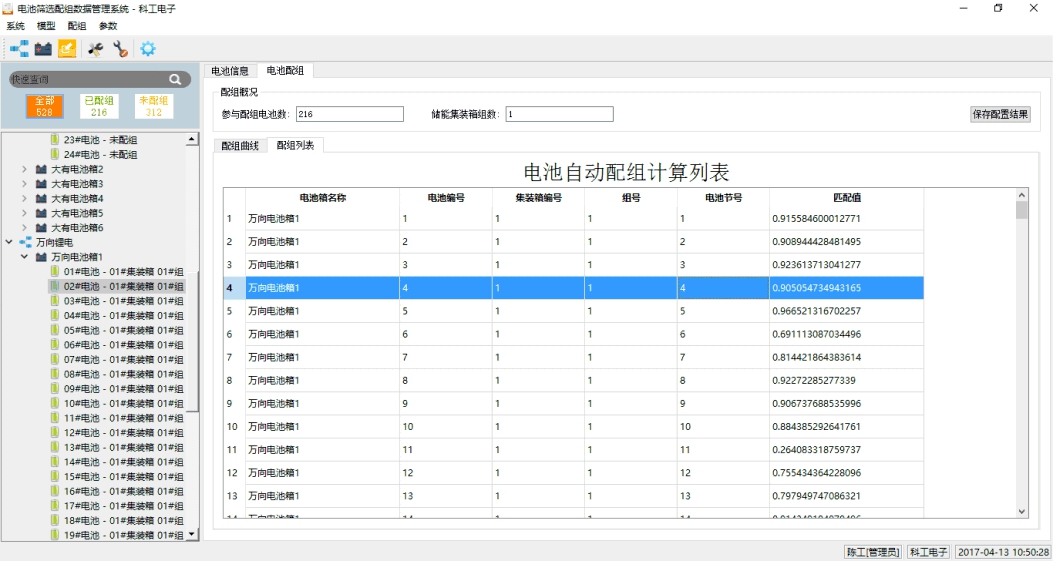Click the battery box toolbar icon
1053x561 pixels.
[x=44, y=48]
